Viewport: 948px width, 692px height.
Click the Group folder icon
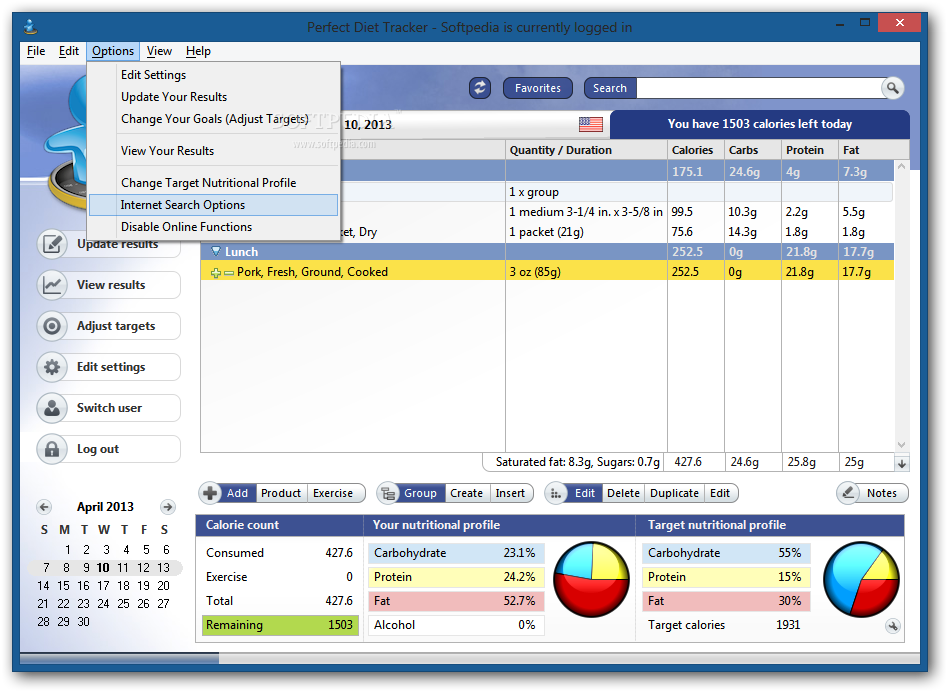388,493
